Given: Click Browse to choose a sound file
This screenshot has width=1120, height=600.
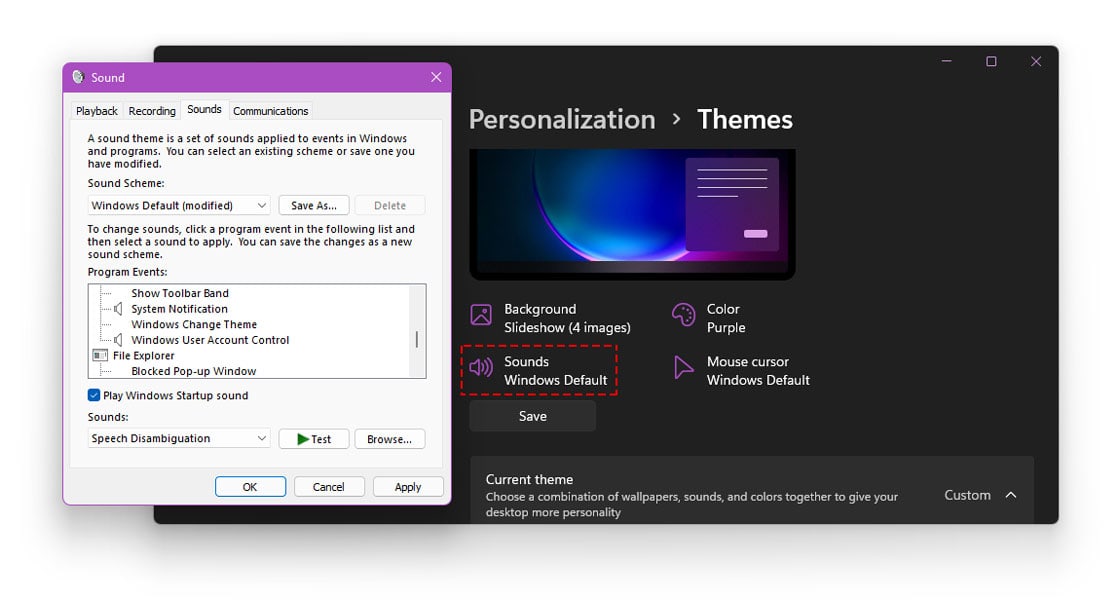Looking at the screenshot, I should tap(389, 438).
